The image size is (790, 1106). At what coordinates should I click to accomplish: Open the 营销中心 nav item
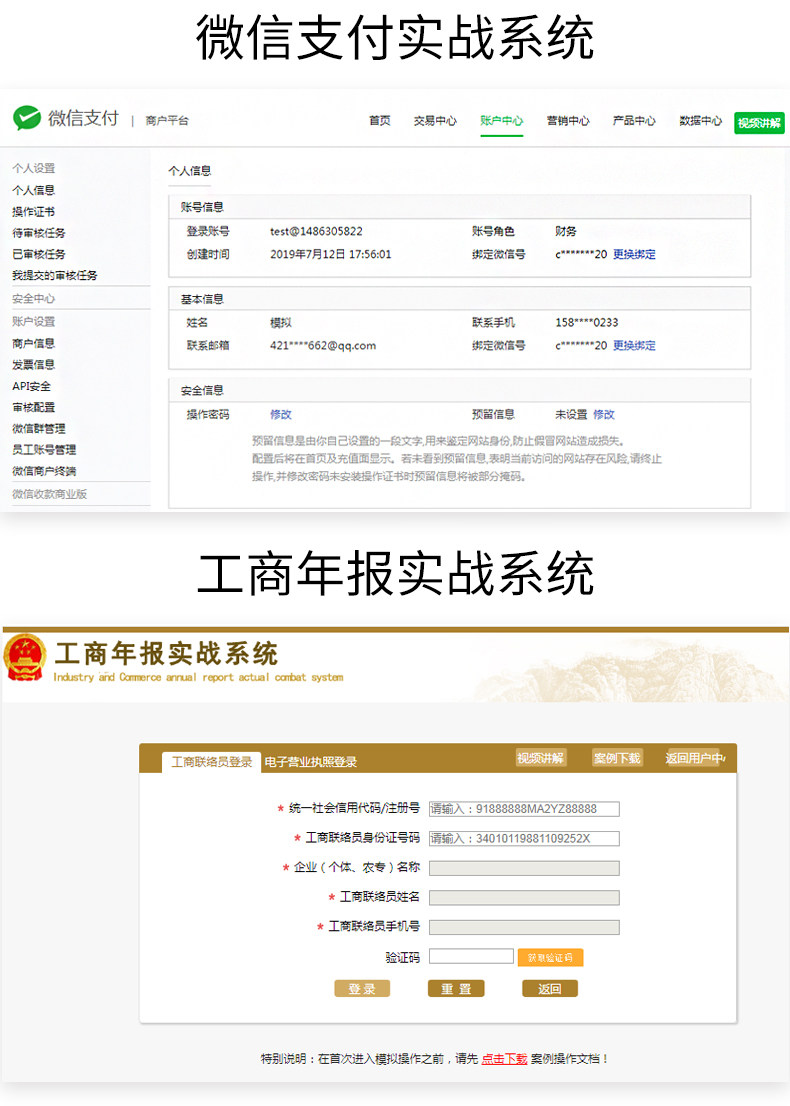tap(568, 121)
